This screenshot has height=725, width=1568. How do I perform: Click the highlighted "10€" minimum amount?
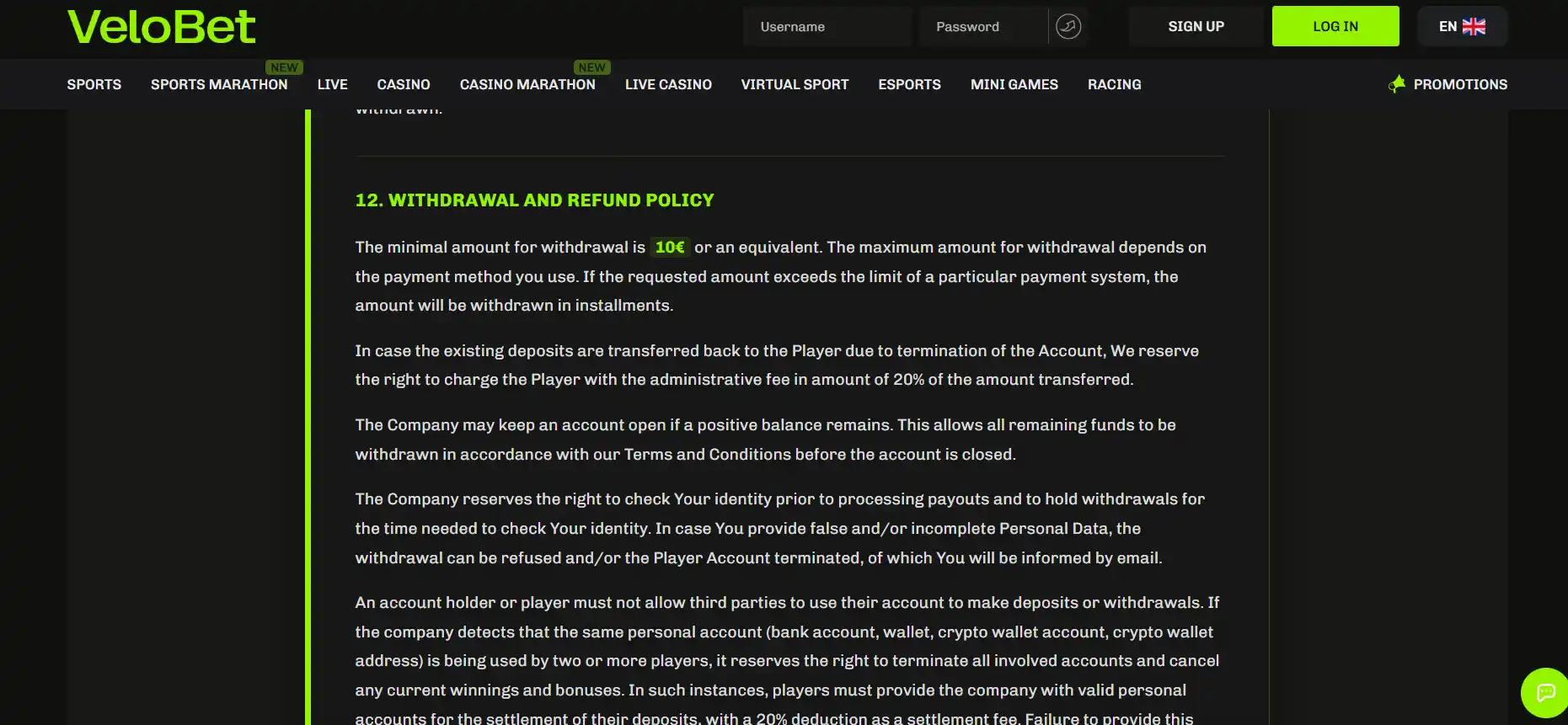pyautogui.click(x=670, y=247)
